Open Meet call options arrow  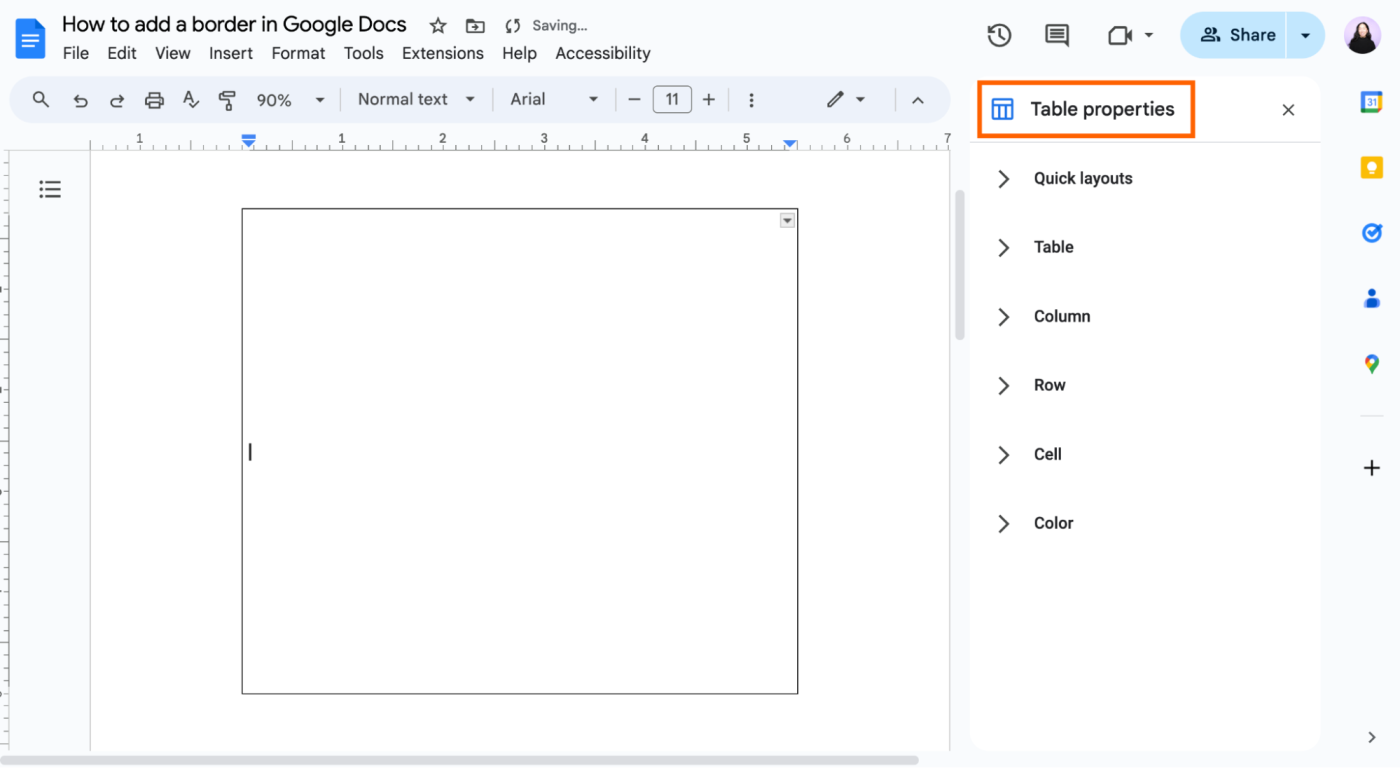pyautogui.click(x=1148, y=35)
